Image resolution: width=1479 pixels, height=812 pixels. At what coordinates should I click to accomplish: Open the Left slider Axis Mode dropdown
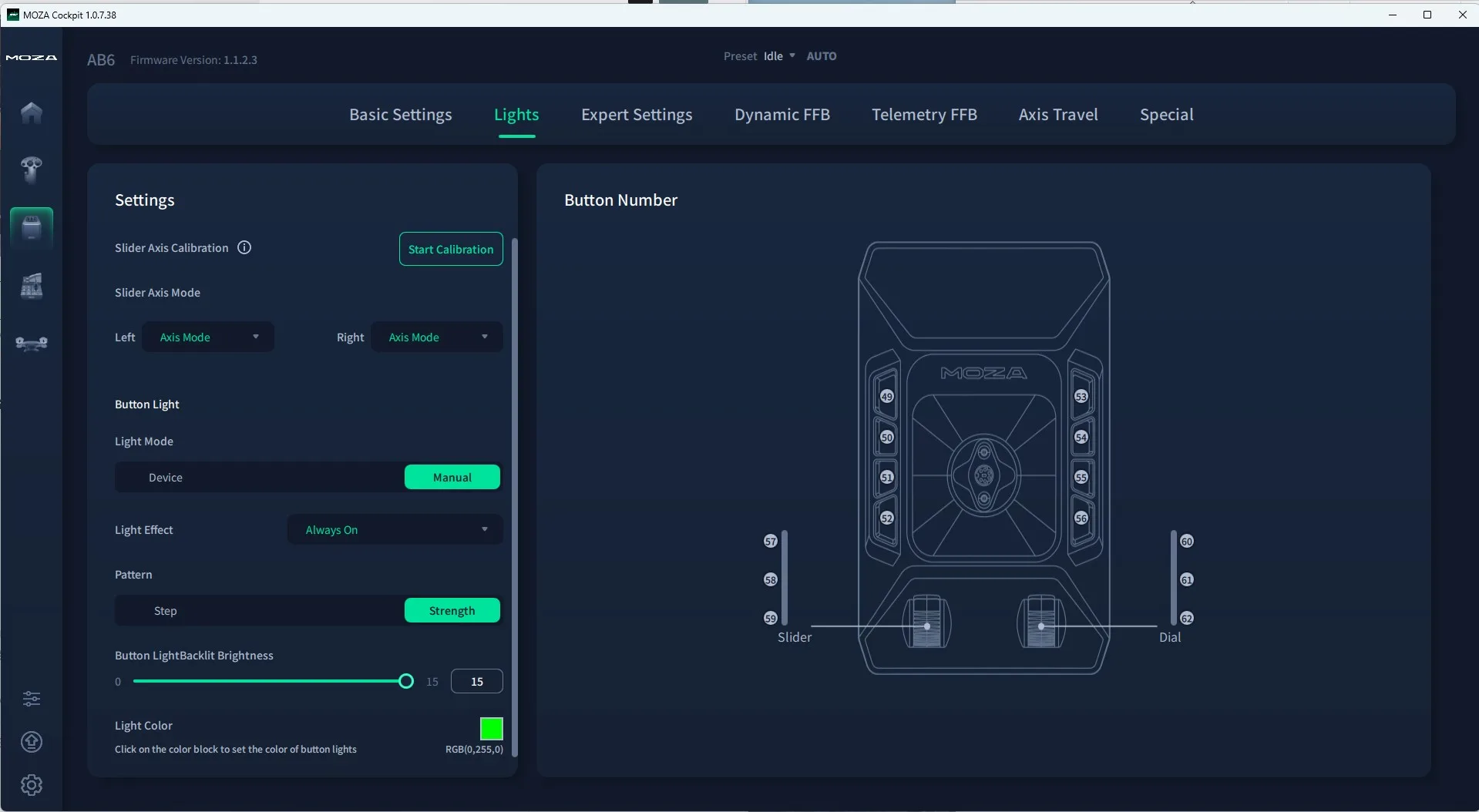click(x=208, y=337)
